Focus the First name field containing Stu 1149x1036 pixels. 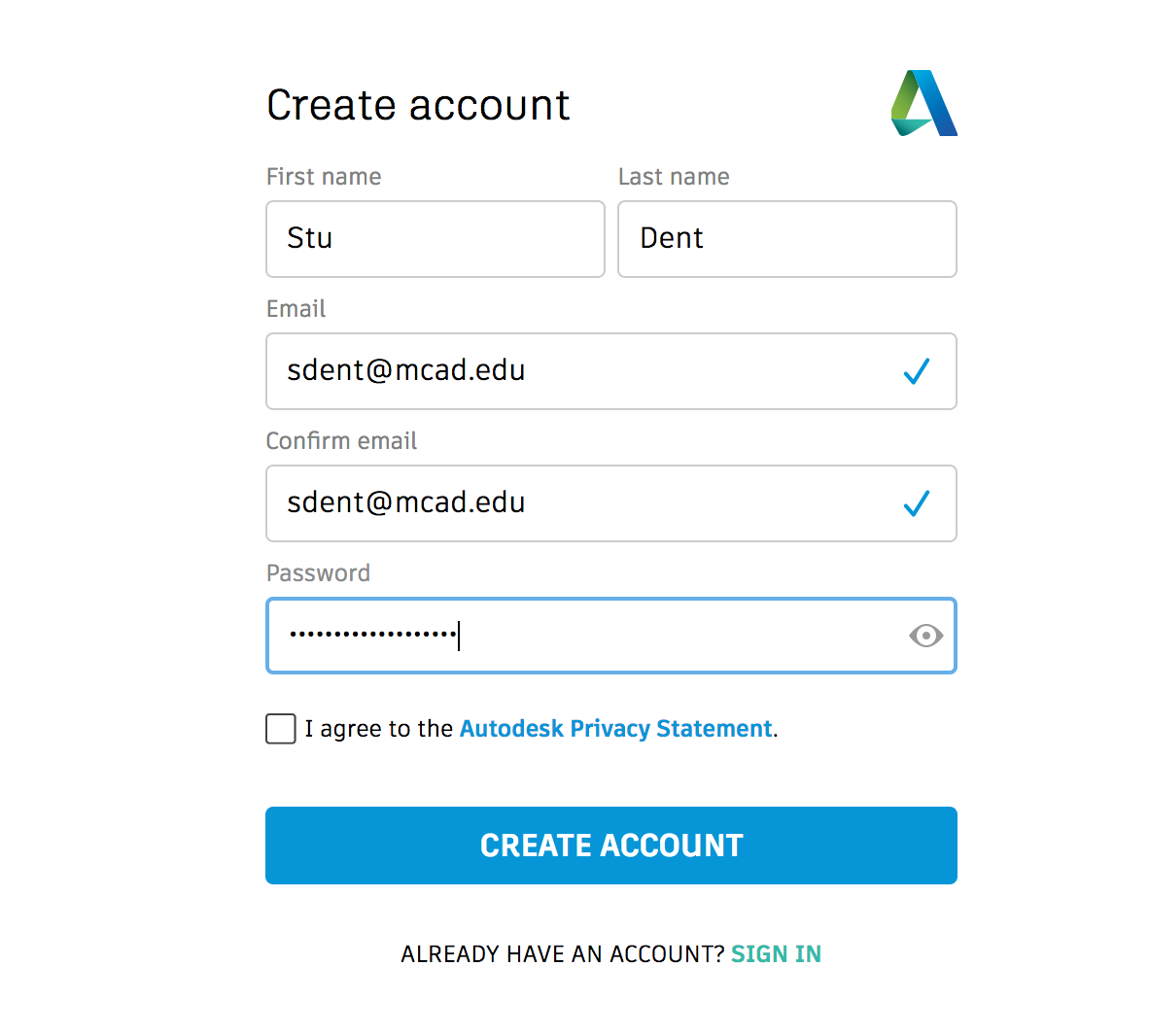pyautogui.click(x=435, y=239)
